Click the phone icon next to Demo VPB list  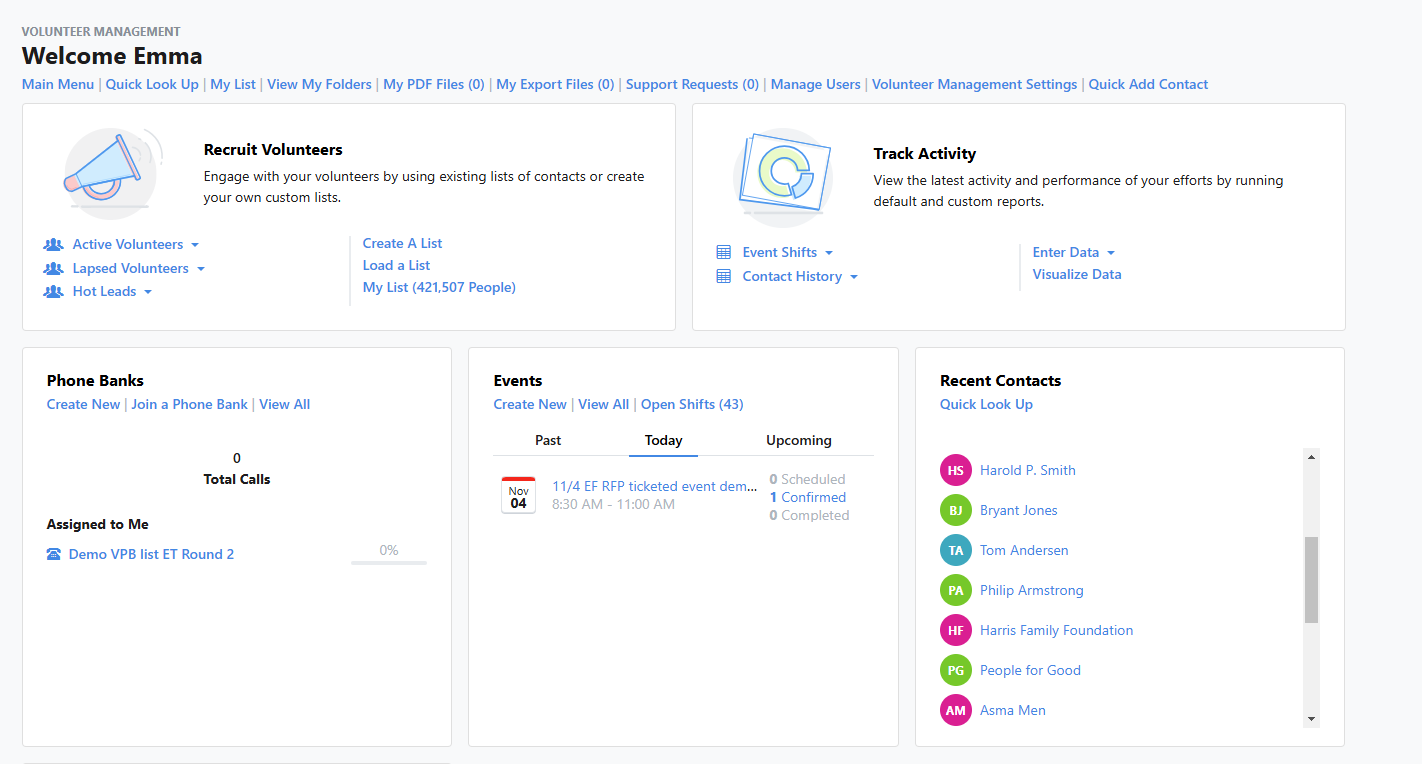(54, 554)
